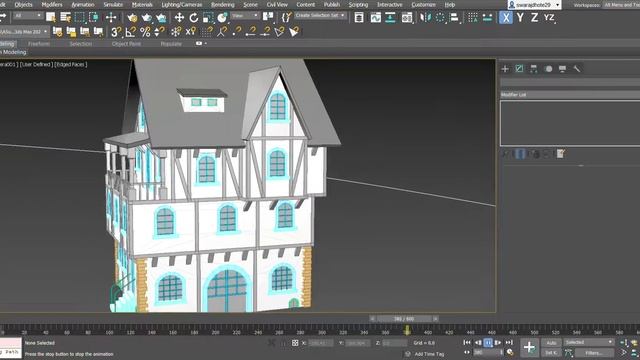The height and width of the screenshot is (360, 640).
Task: Open the Workspaces dropdown
Action: pos(621,5)
